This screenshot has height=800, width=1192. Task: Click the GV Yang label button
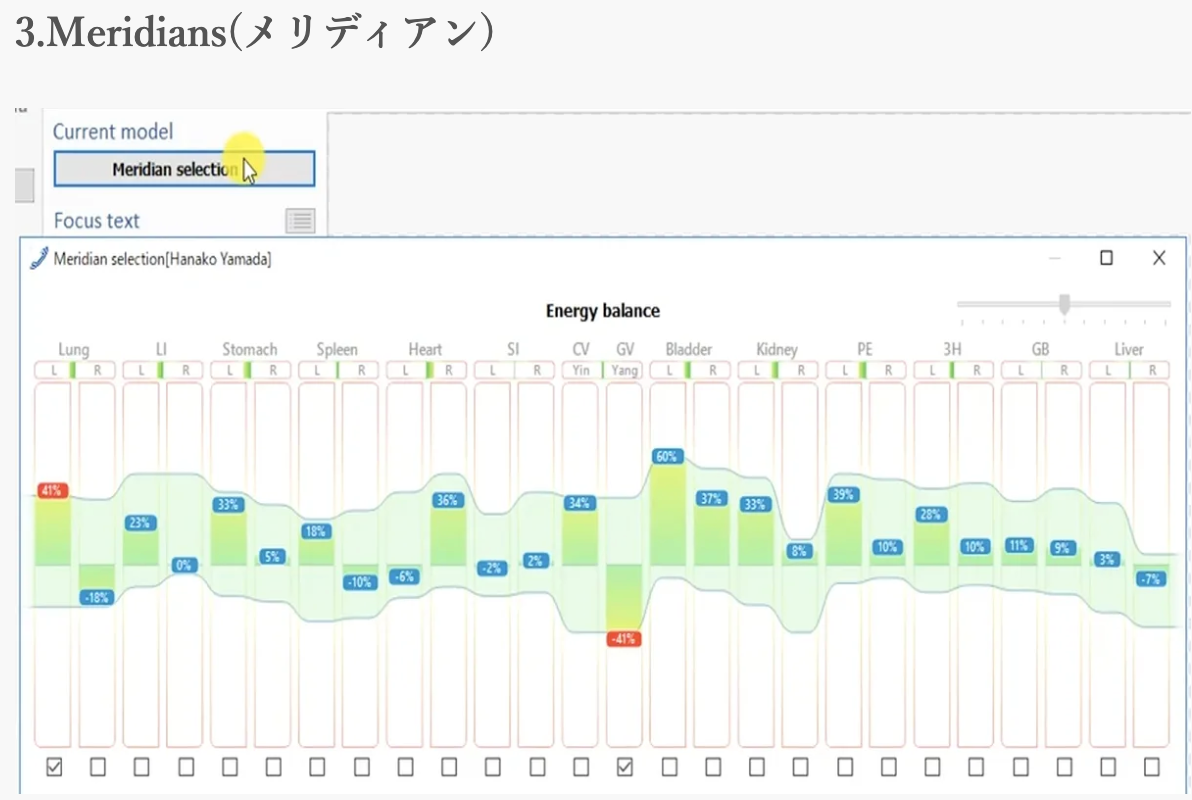click(625, 370)
